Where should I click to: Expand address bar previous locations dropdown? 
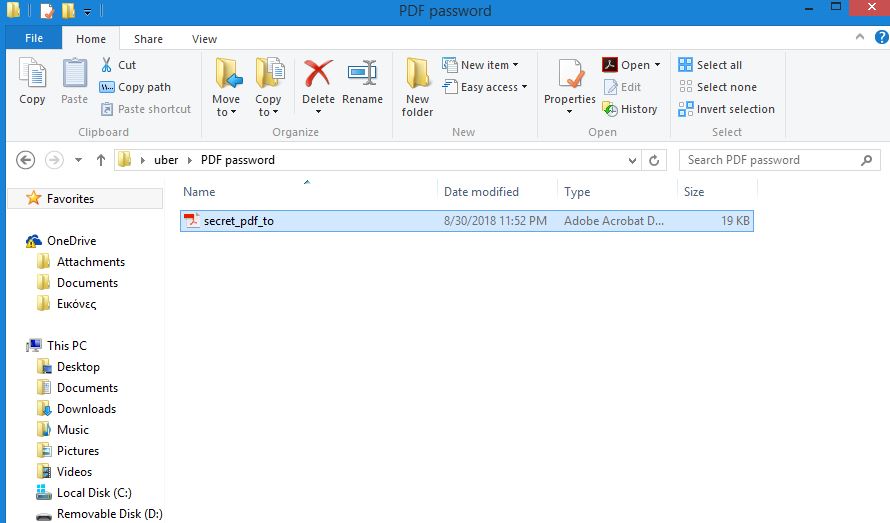coord(632,161)
